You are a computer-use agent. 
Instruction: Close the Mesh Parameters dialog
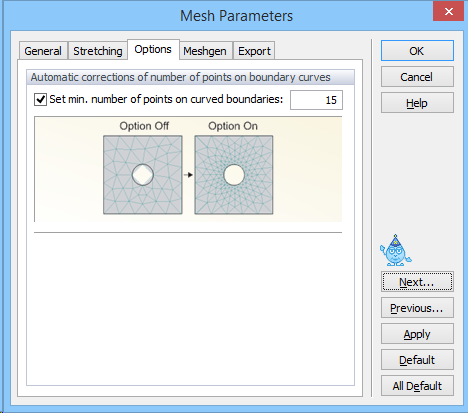pos(448,12)
